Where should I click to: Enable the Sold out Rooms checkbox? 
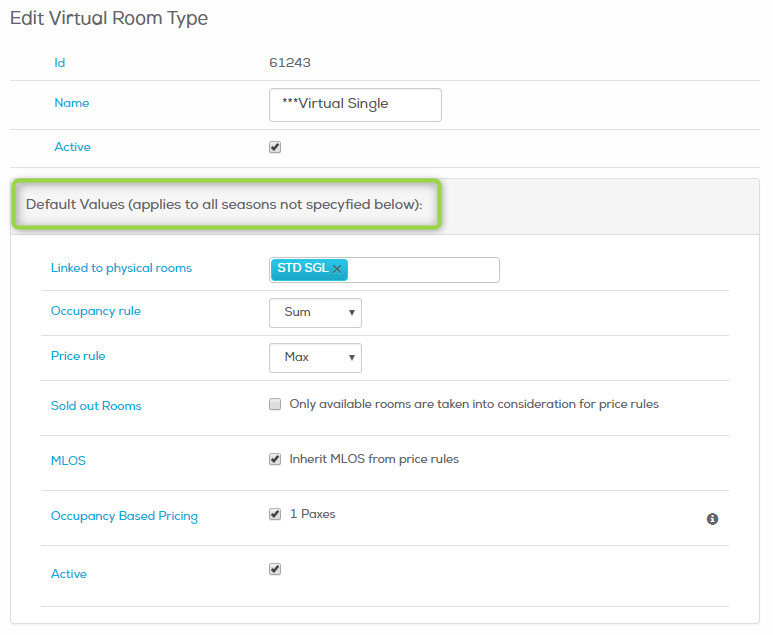(275, 404)
